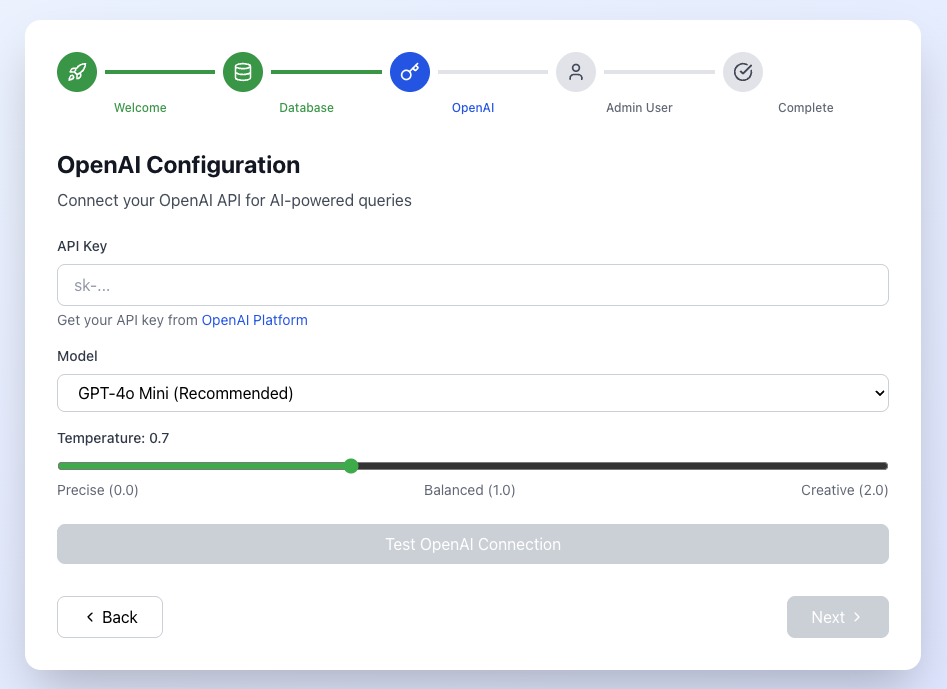Open the OpenAI Platform link
The height and width of the screenshot is (689, 947).
click(x=255, y=320)
